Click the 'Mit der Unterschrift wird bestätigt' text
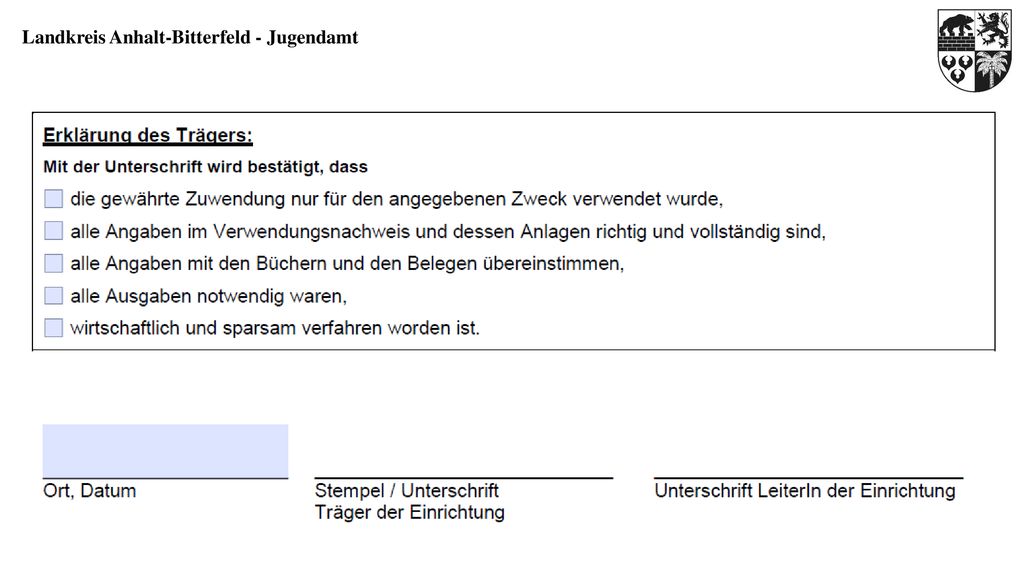The image size is (1024, 576). pos(205,167)
